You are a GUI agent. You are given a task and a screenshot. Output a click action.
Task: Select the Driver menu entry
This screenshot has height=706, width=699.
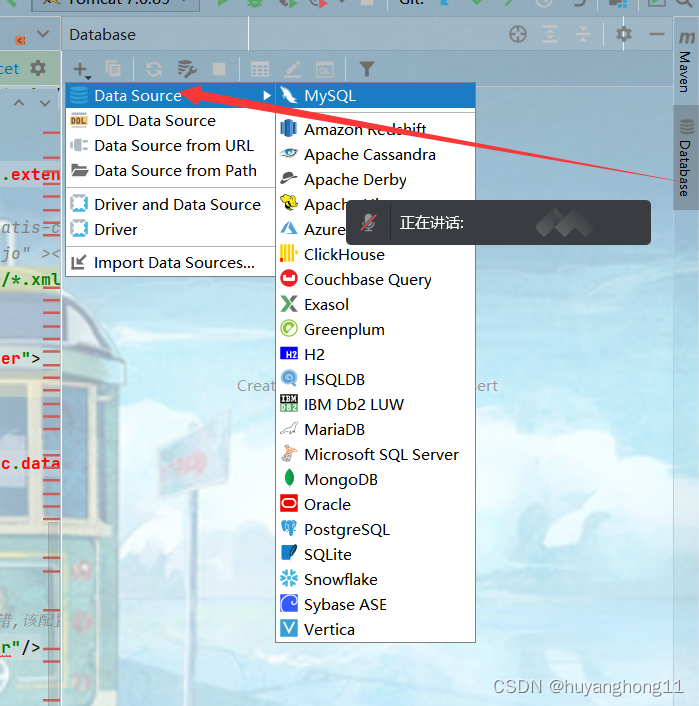(x=170, y=230)
